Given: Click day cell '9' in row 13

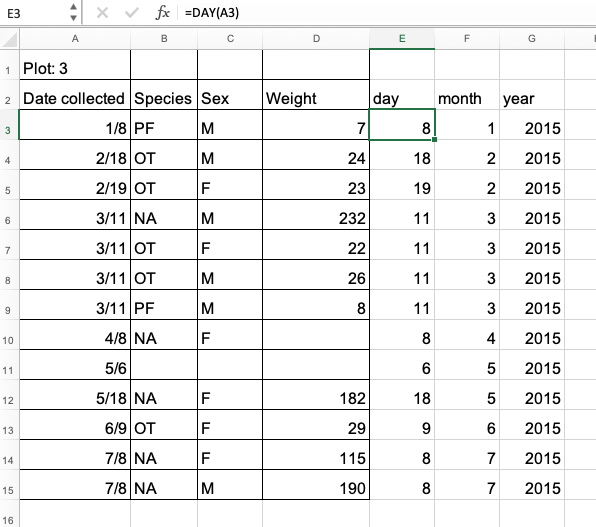Looking at the screenshot, I should (402, 425).
